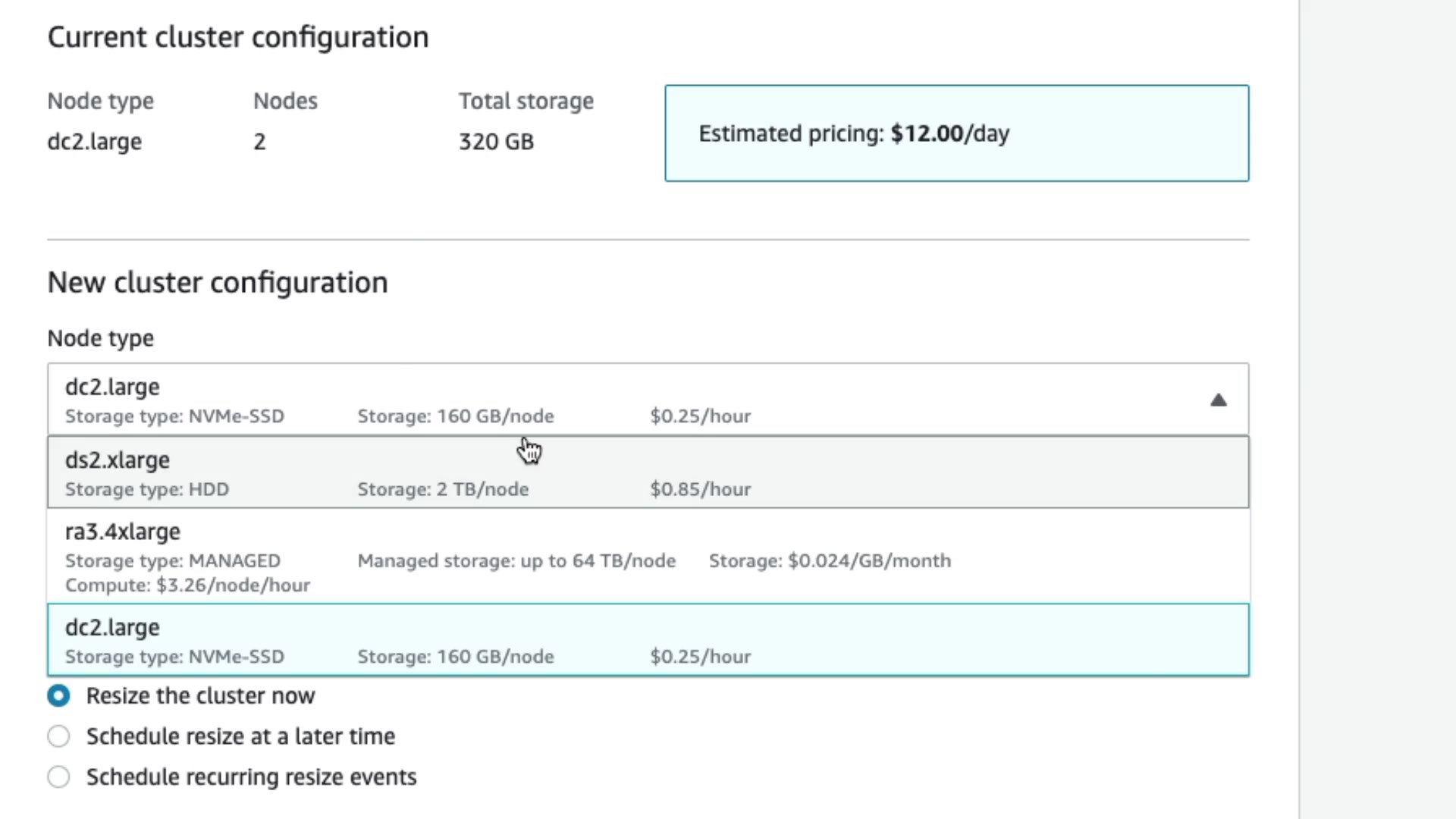This screenshot has height=819, width=1456.
Task: Select Schedule resize at a later time radio
Action: [58, 736]
